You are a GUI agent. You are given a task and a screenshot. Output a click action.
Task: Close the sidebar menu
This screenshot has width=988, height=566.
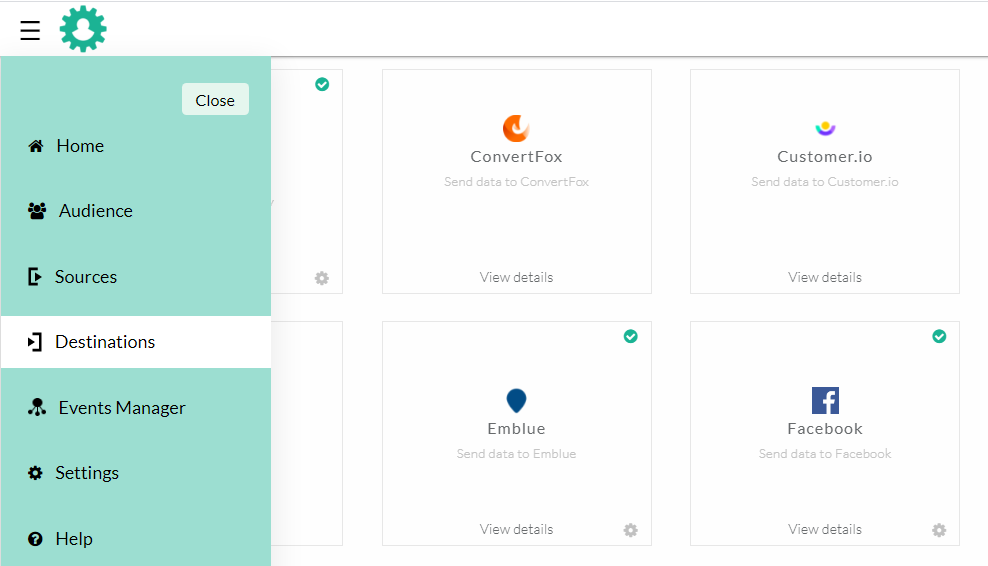215,100
